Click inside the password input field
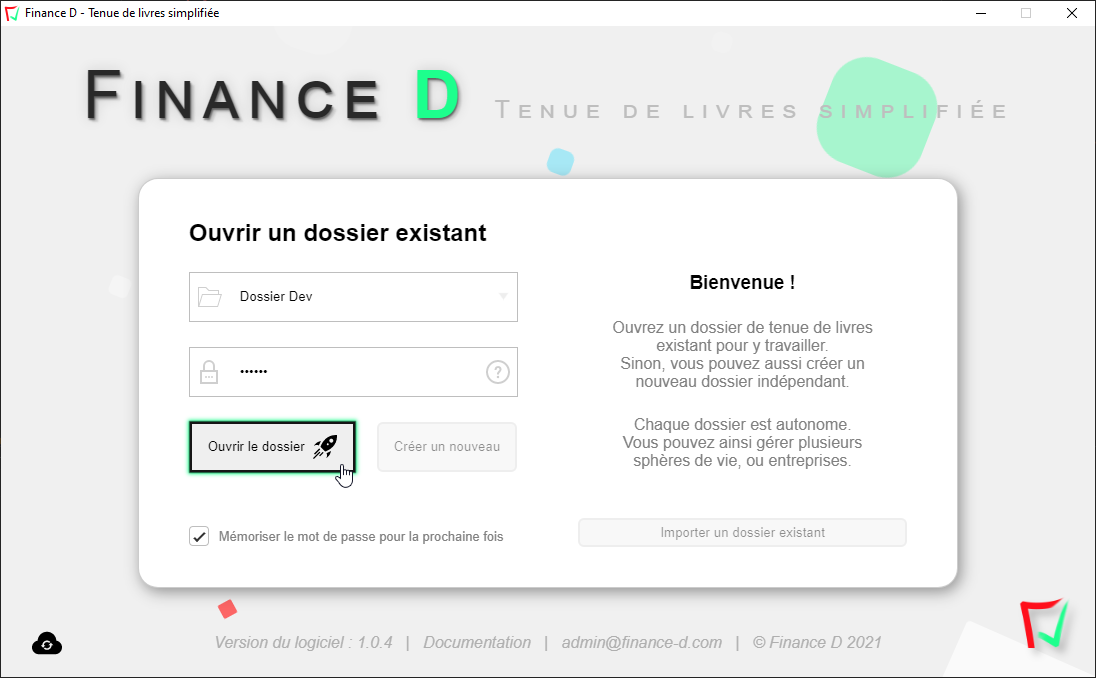The width and height of the screenshot is (1096, 678). pos(330,371)
